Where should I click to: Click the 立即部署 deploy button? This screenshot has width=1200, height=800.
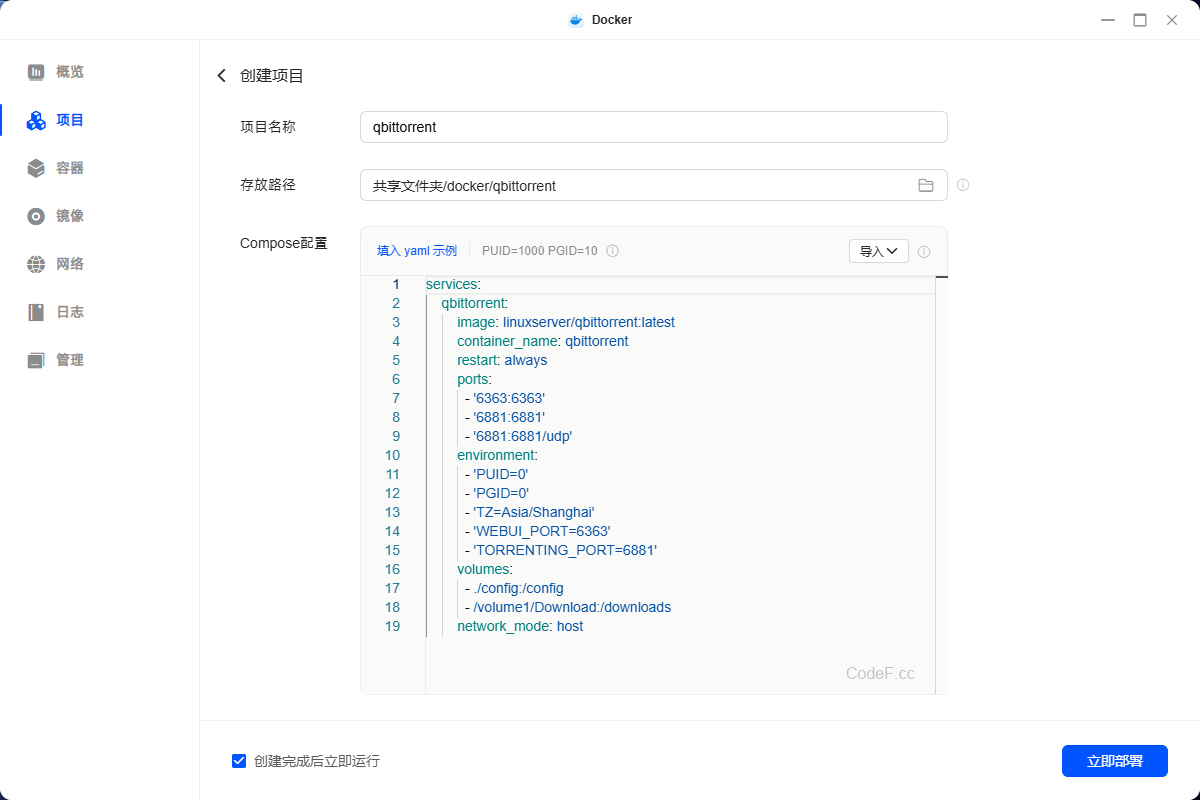tap(1115, 761)
